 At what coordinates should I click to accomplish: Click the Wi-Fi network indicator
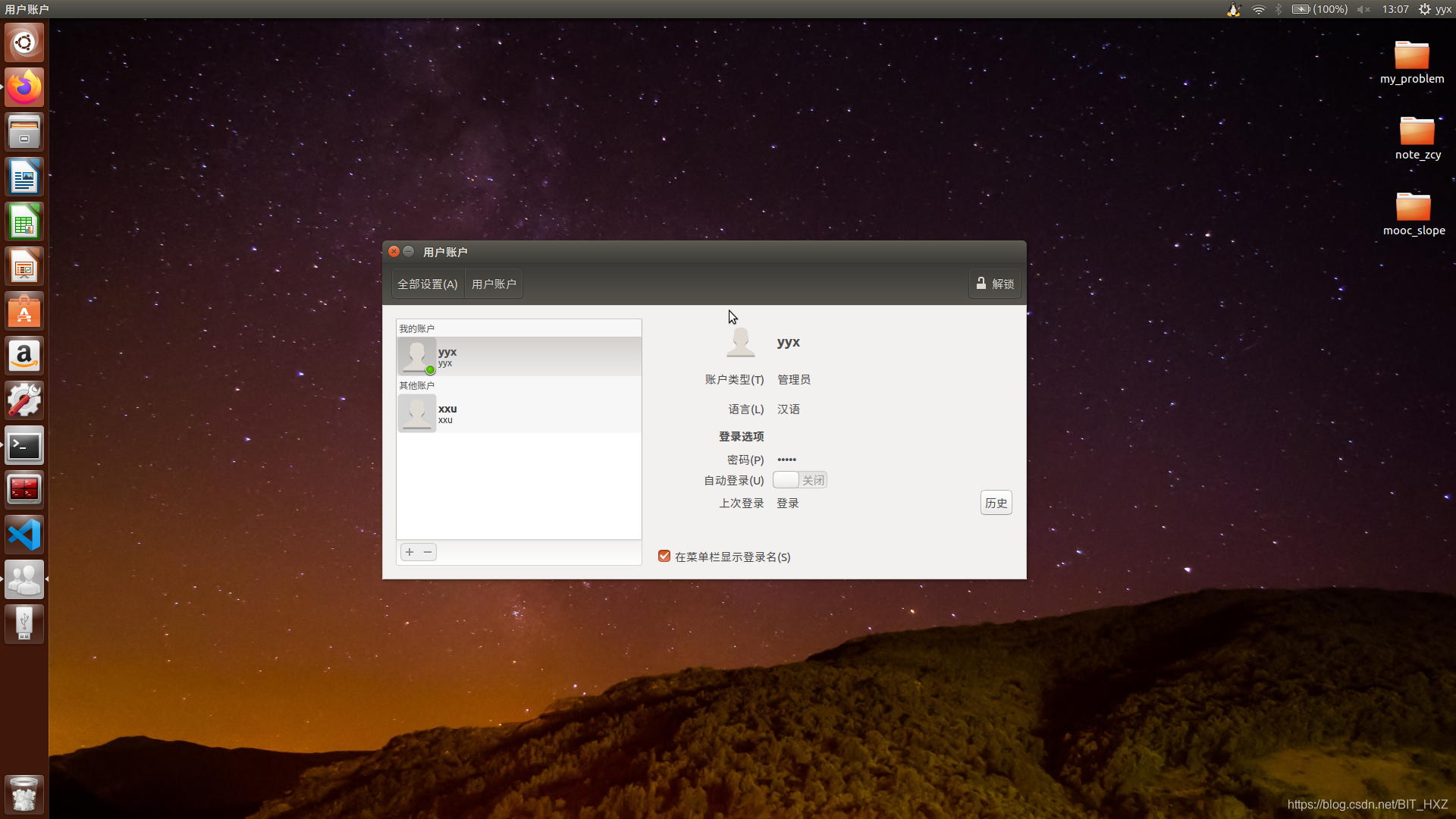1259,9
